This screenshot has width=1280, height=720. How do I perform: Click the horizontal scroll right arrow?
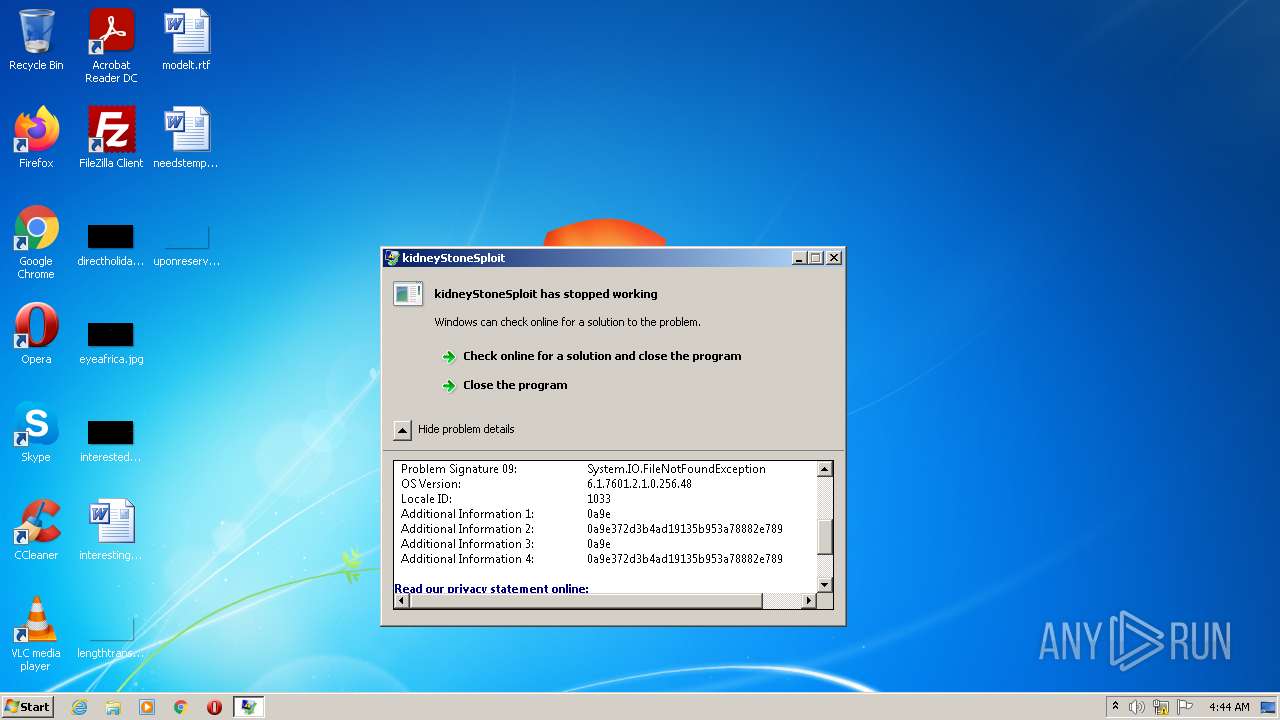[809, 600]
